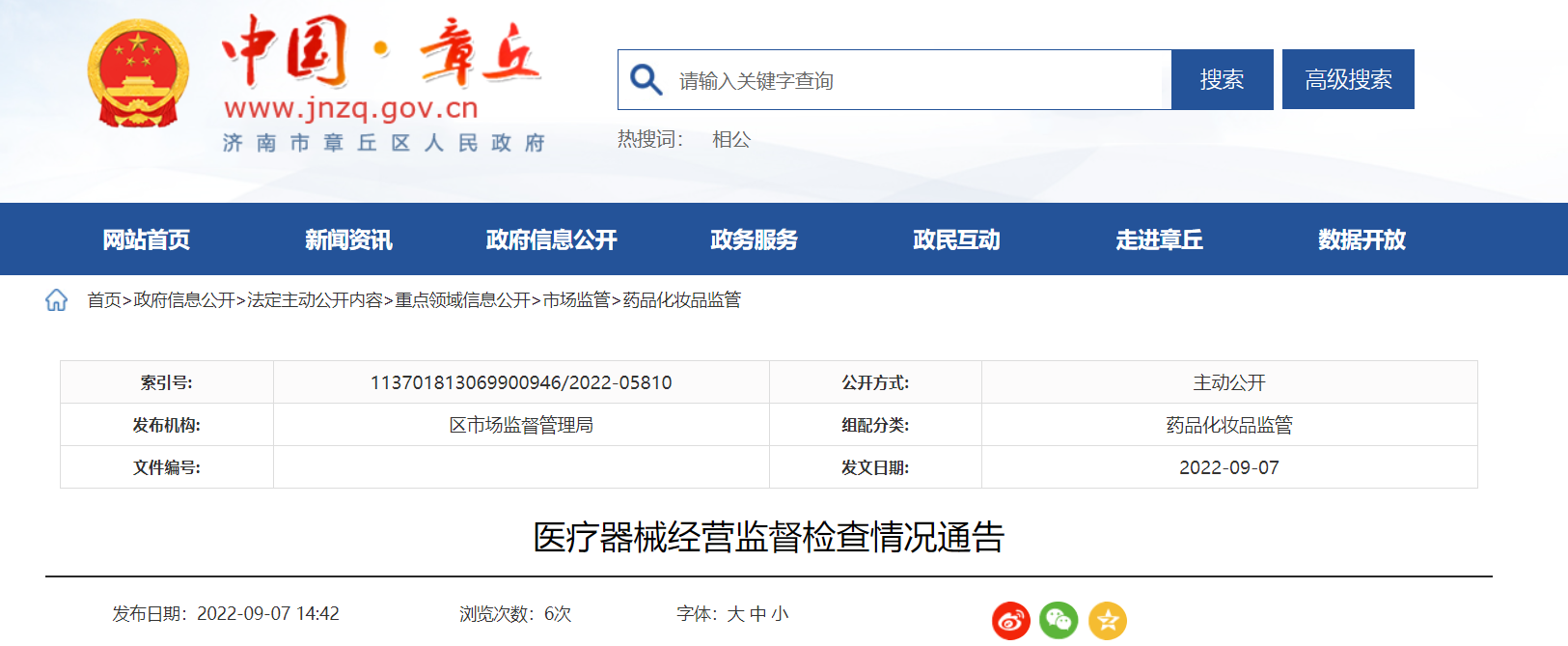
Task: Open the 政民互动 menu item
Action: [x=956, y=239]
